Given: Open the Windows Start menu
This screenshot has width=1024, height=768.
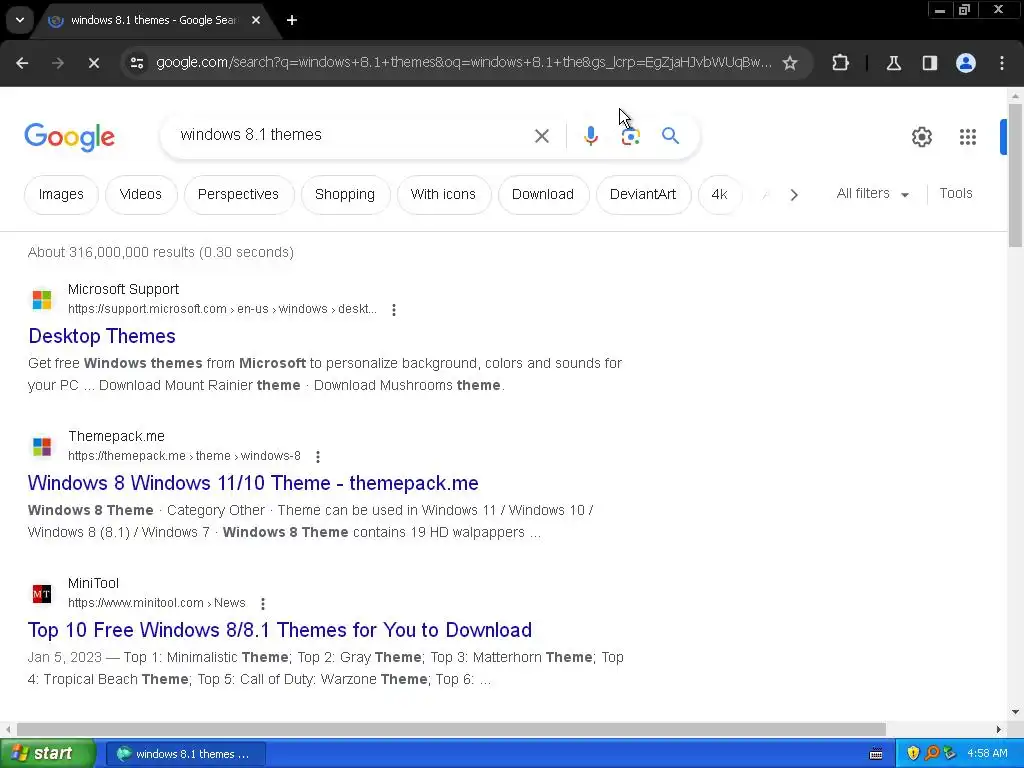Looking at the screenshot, I should coord(47,754).
